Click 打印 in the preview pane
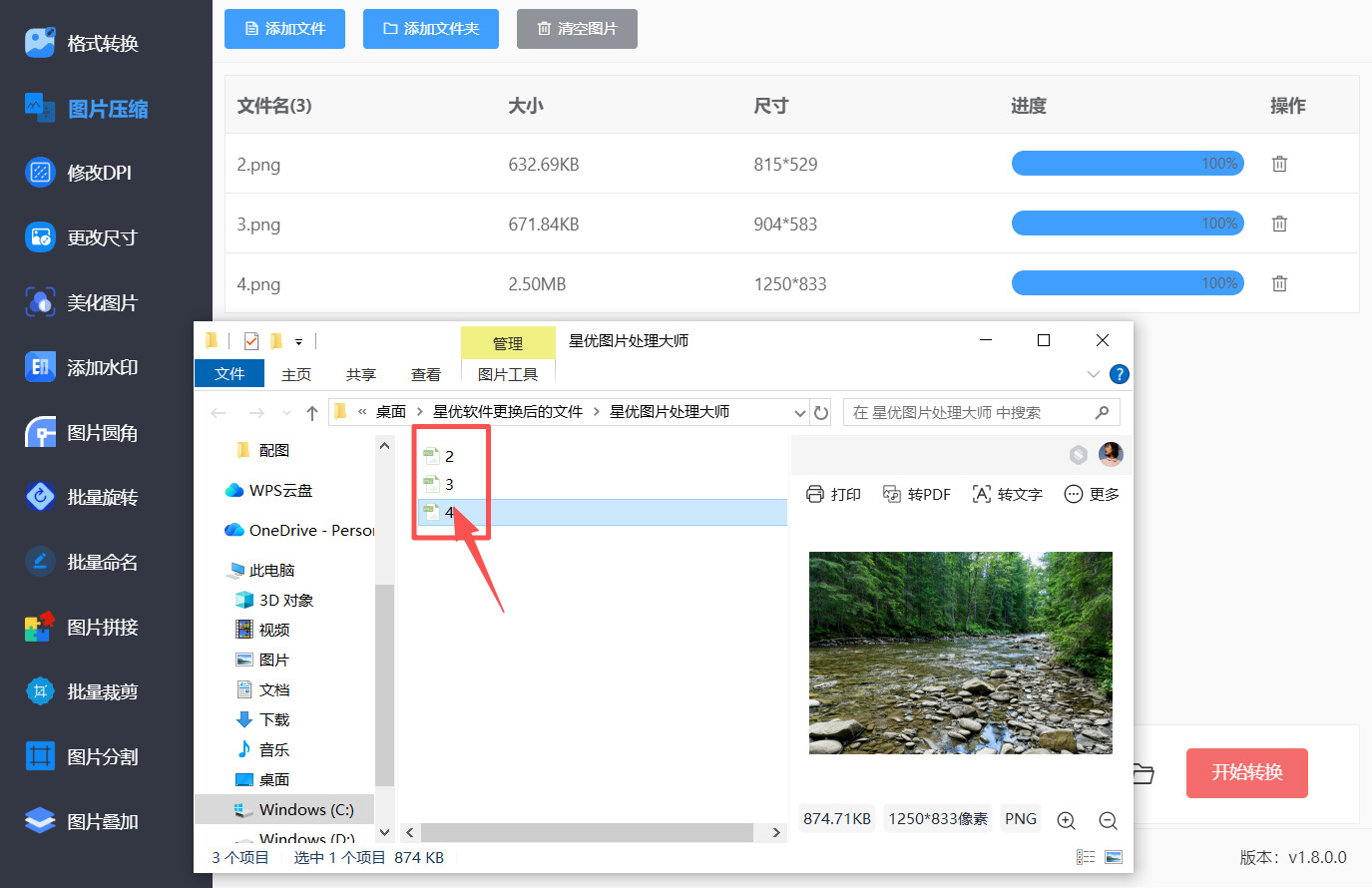This screenshot has width=1372, height=888. point(833,494)
